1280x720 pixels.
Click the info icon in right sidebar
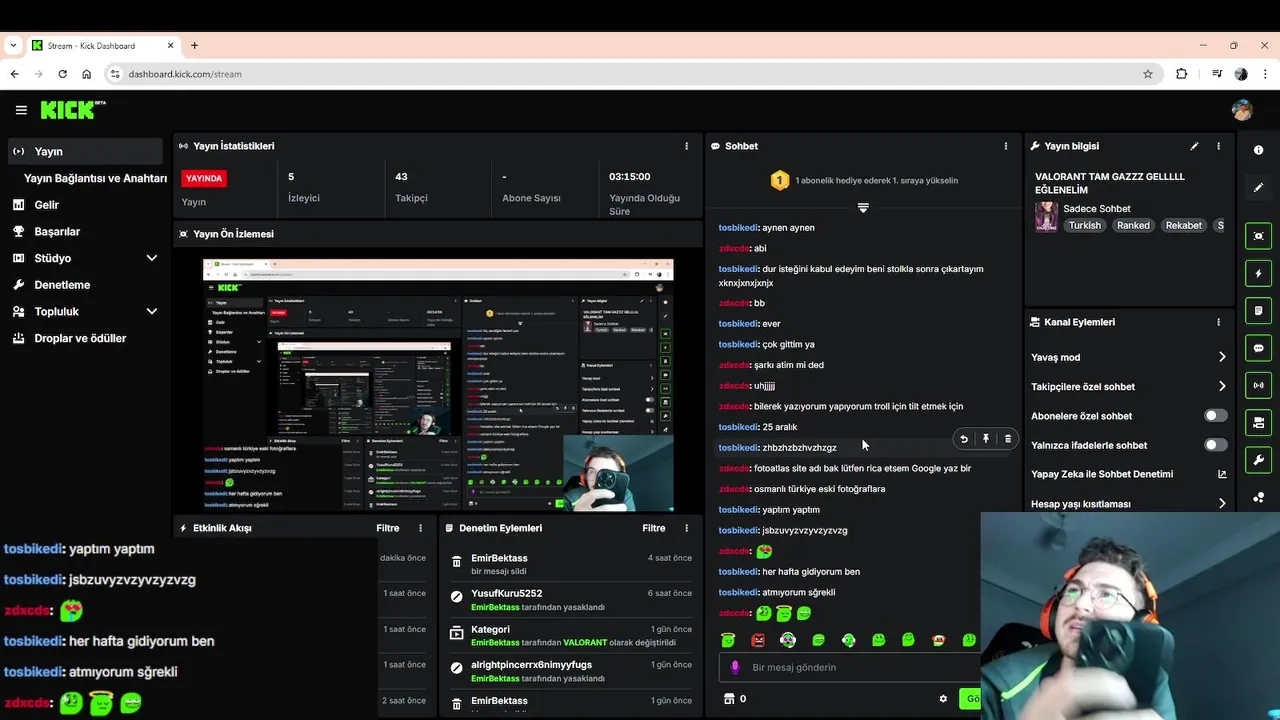1258,150
